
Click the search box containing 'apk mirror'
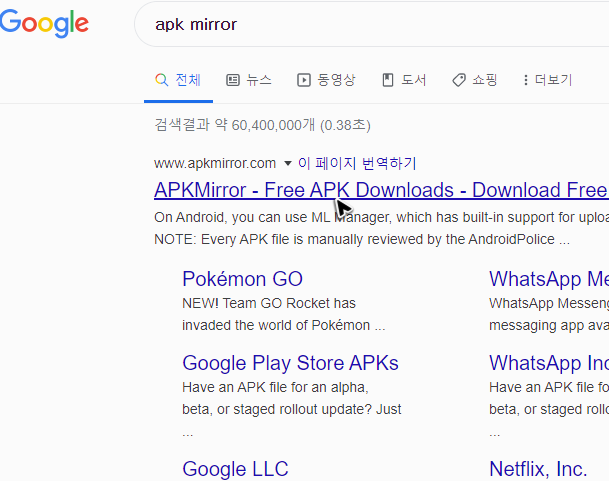tap(372, 24)
